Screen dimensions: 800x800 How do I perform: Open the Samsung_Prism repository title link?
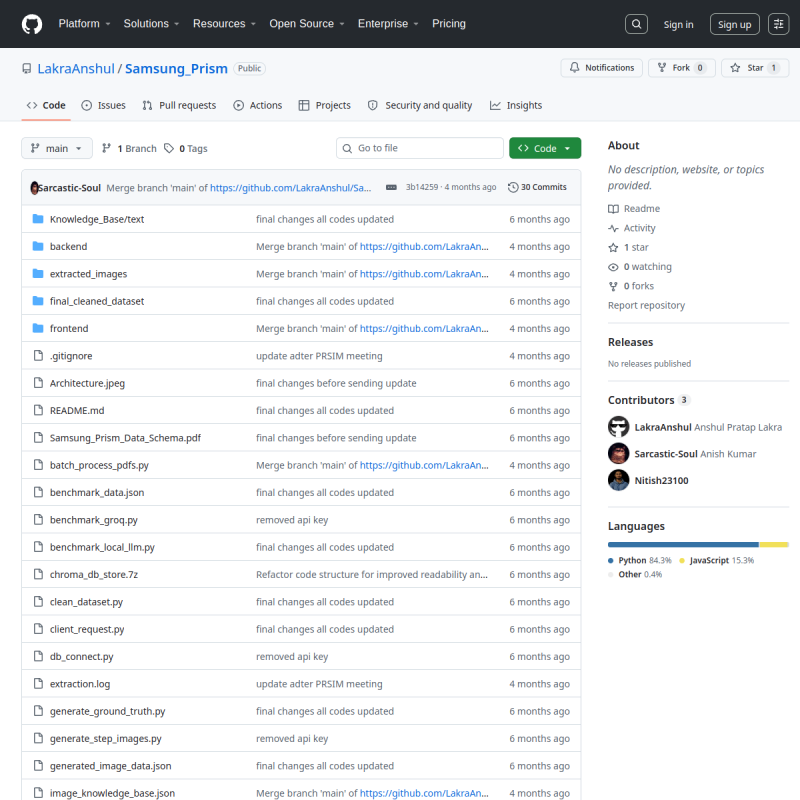coord(176,69)
